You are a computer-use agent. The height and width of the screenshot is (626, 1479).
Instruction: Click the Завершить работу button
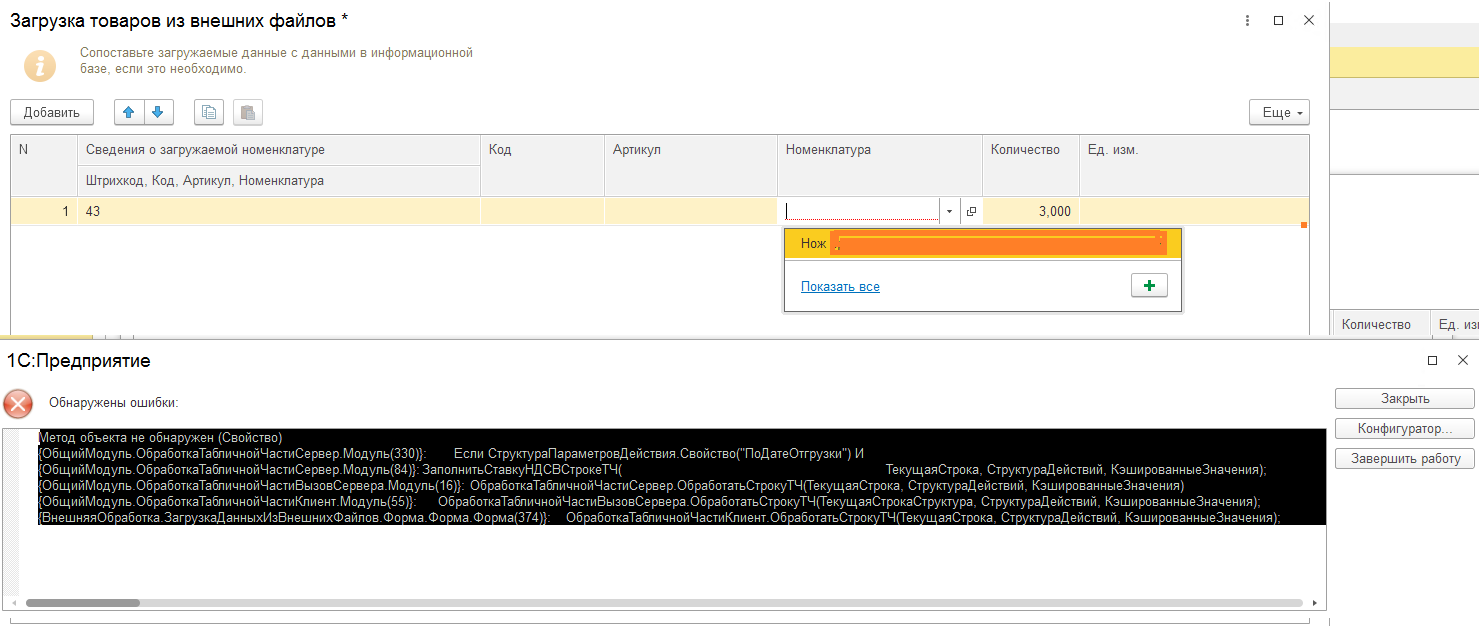pyautogui.click(x=1404, y=459)
